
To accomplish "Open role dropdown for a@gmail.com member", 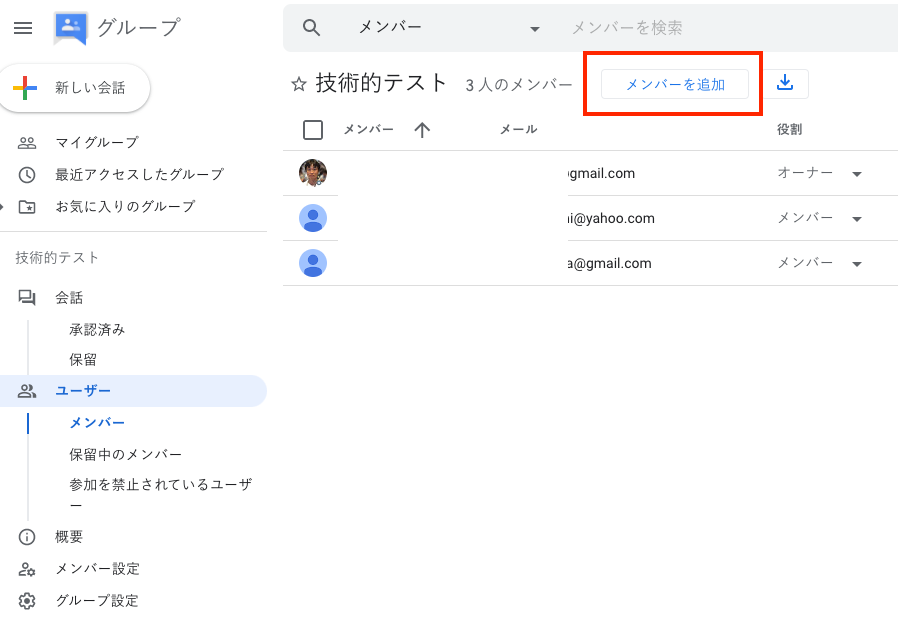I will 857,264.
